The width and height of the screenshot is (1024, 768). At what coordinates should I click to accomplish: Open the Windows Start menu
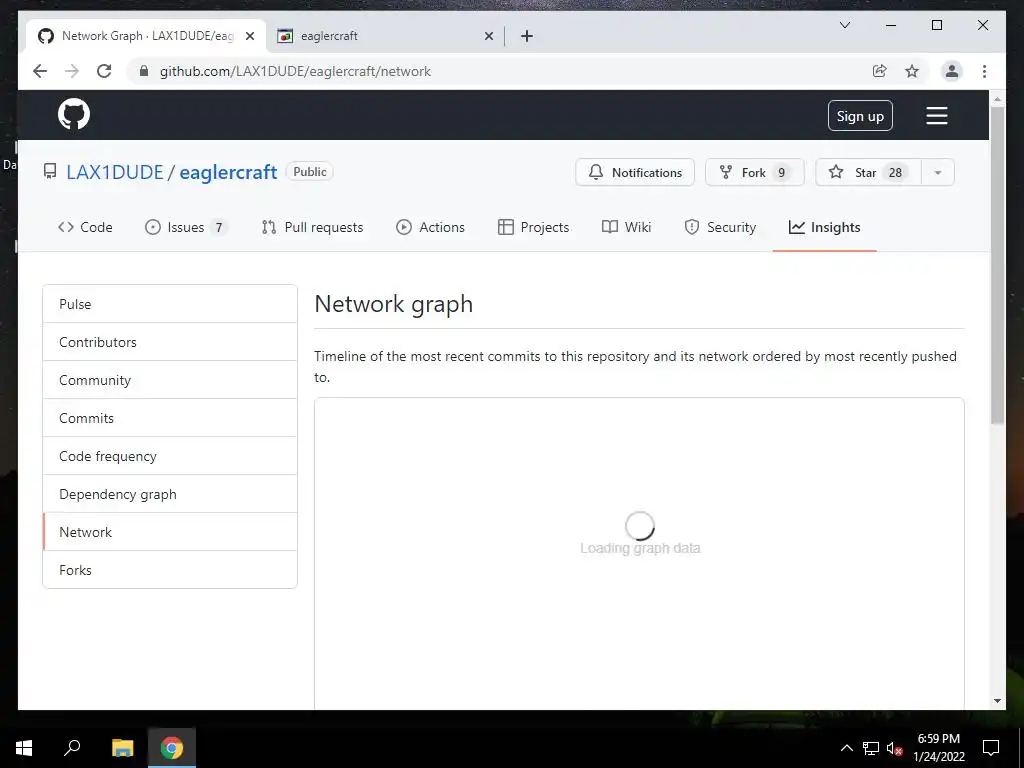click(24, 748)
